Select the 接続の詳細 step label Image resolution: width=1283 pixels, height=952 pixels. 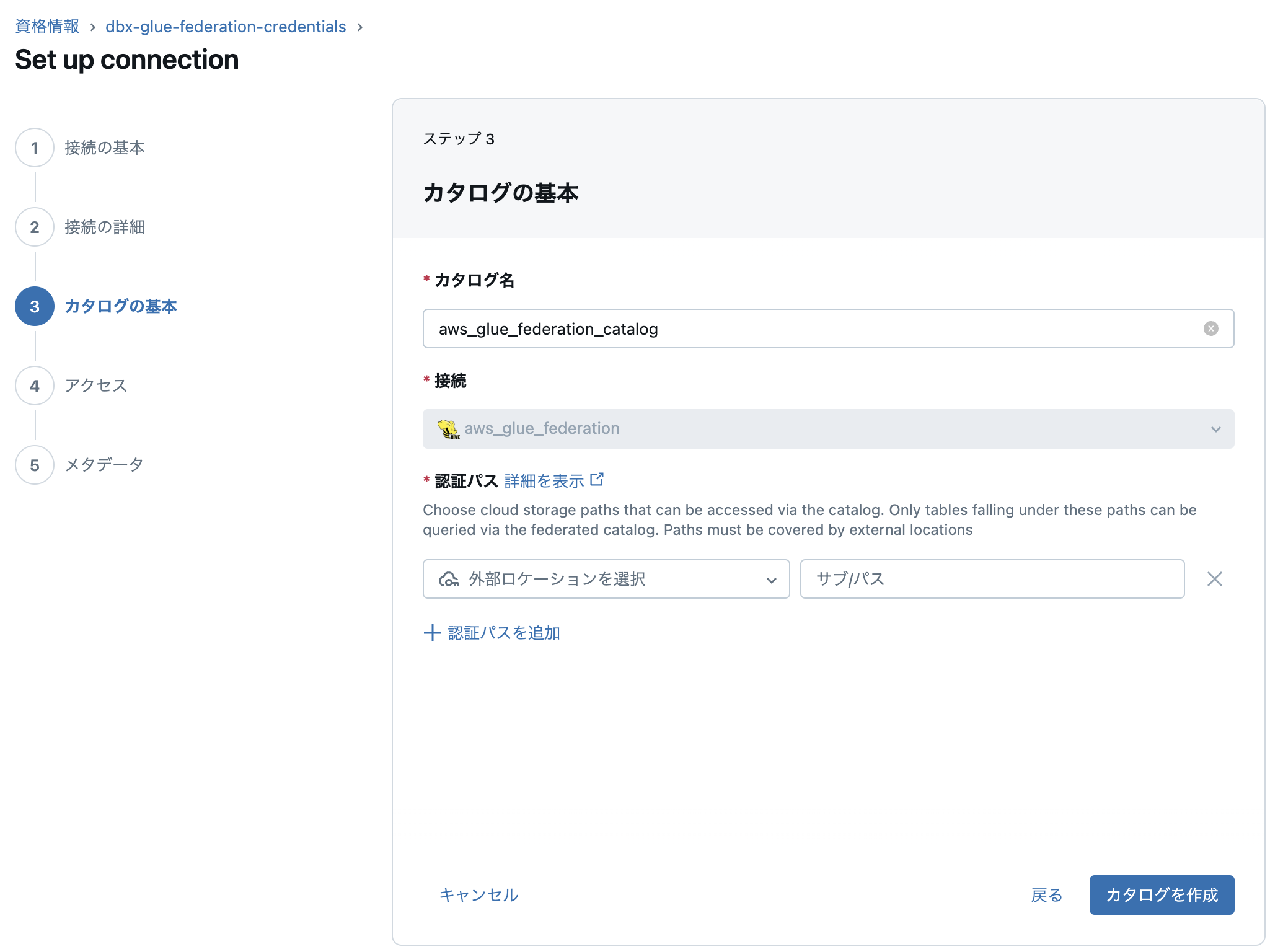[105, 227]
